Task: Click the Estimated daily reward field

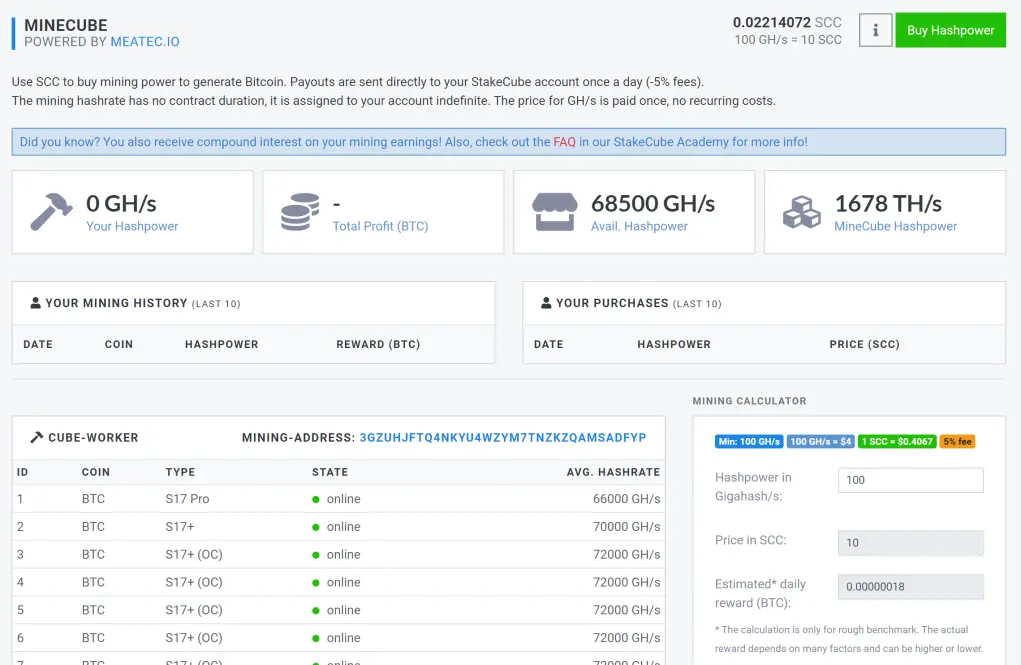Action: pyautogui.click(x=910, y=586)
